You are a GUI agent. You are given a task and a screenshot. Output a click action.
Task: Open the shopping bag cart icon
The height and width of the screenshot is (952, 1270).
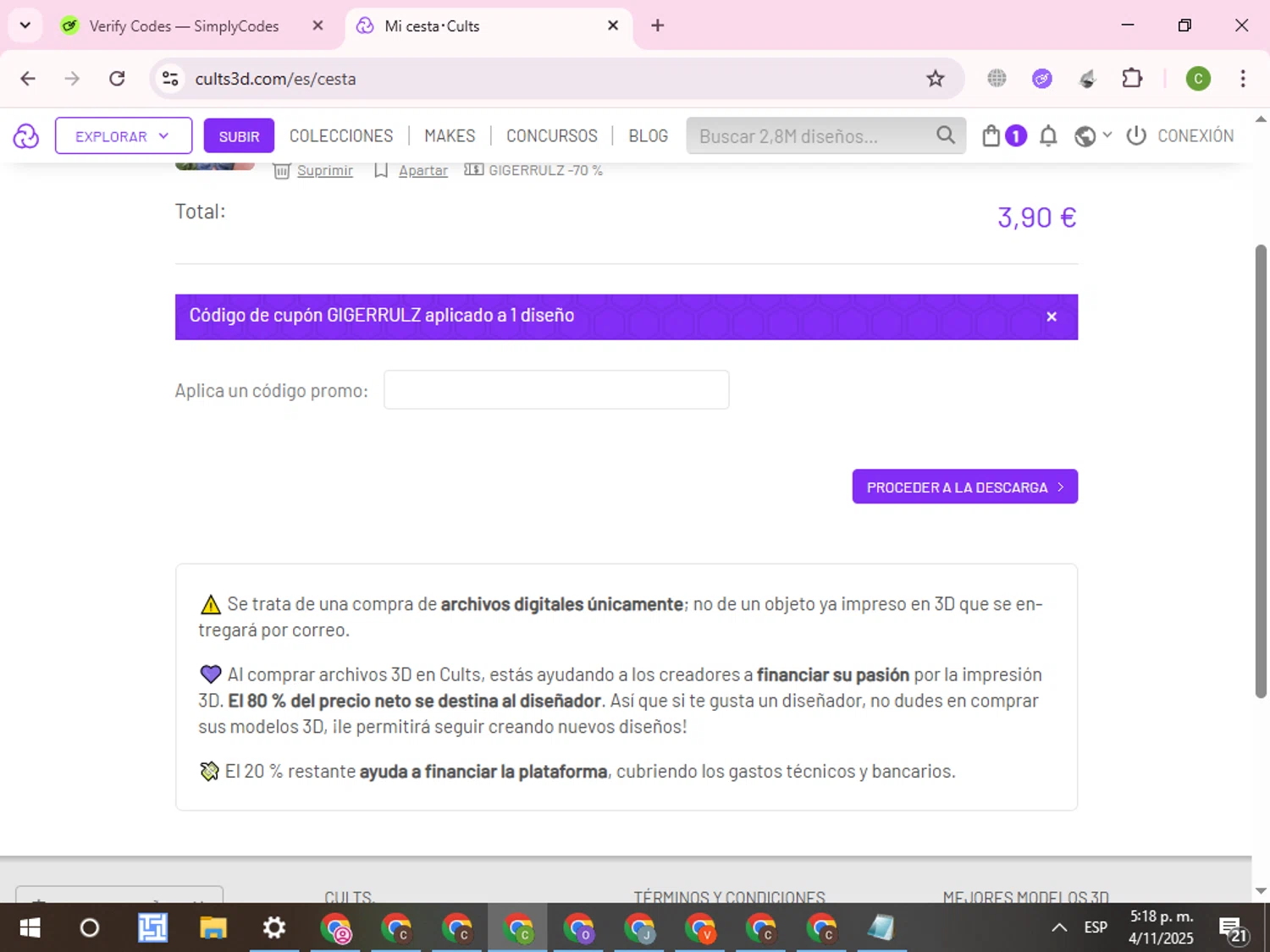coord(991,135)
